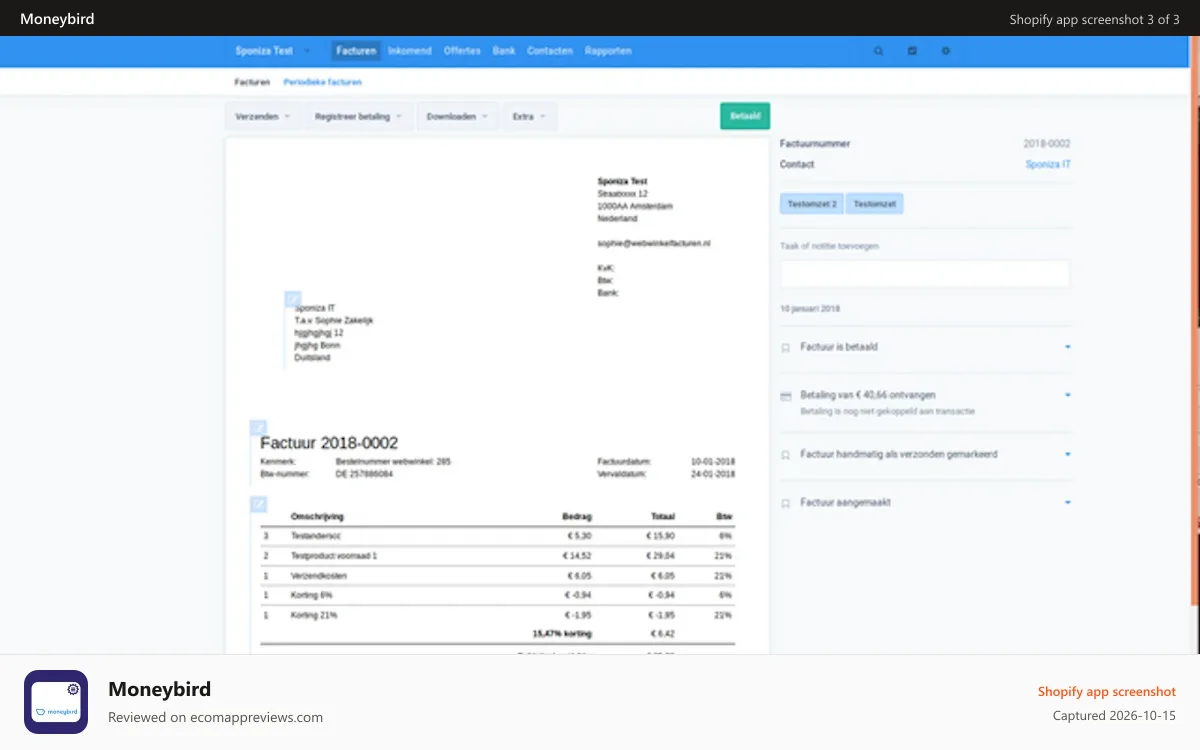Click the Taak of notitie toevoegen field
This screenshot has height=750, width=1200.
[x=925, y=274]
